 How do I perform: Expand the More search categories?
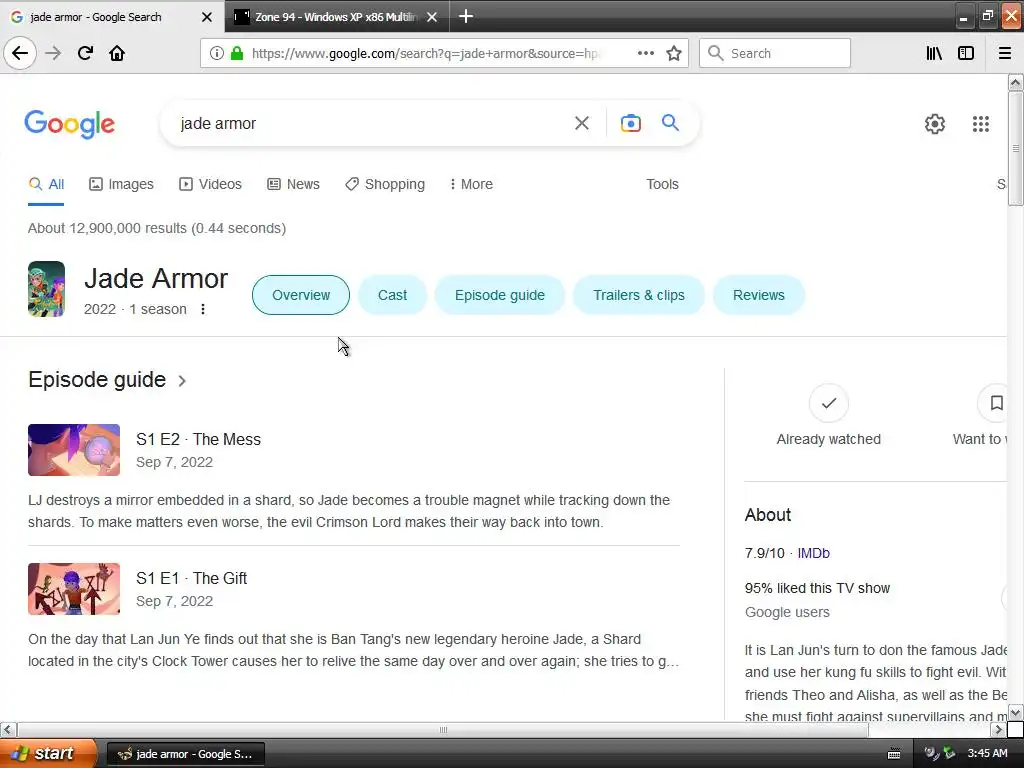point(471,184)
